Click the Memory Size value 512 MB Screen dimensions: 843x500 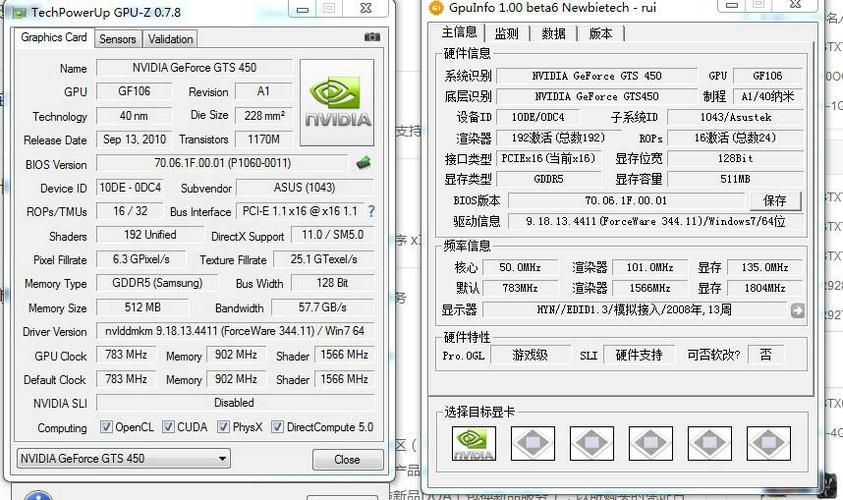click(142, 308)
